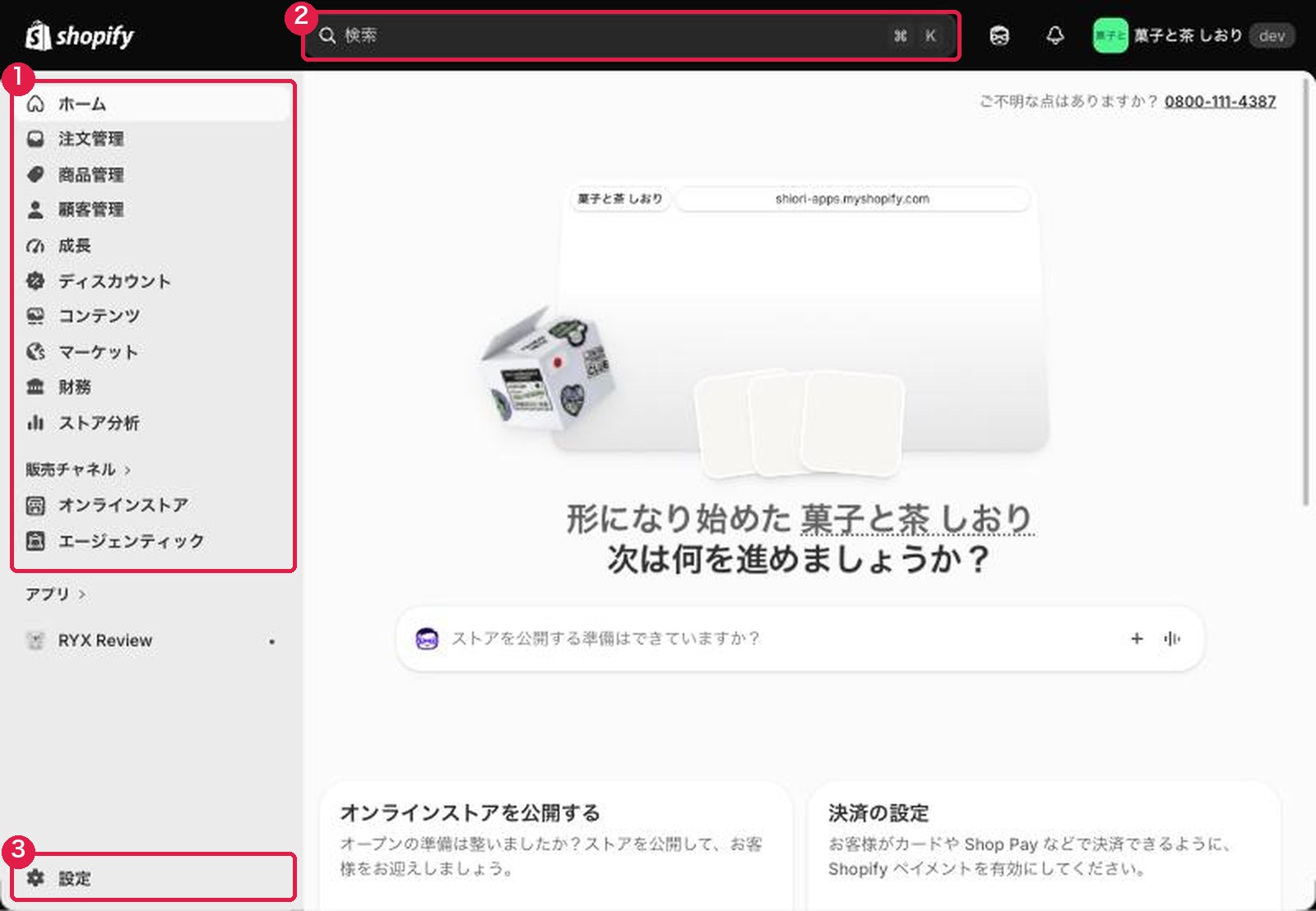
Task: Click the RYX Review pin dot
Action: pyautogui.click(x=272, y=641)
